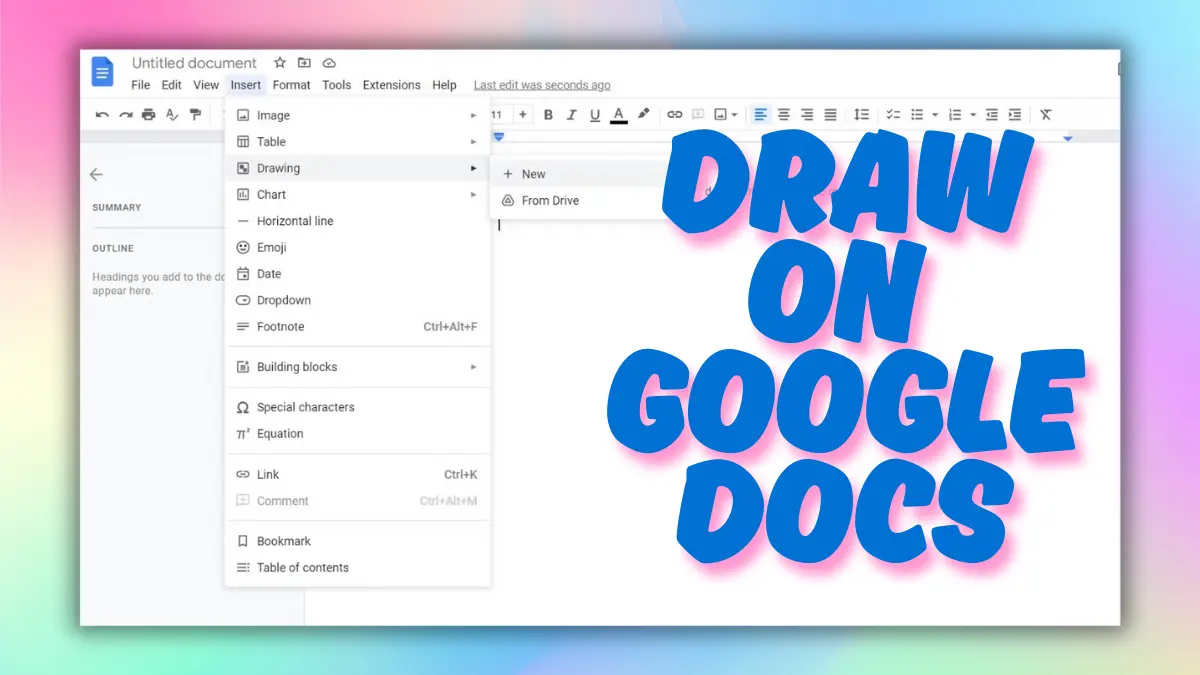Choose Date from Insert menu
This screenshot has height=675, width=1200.
click(358, 274)
